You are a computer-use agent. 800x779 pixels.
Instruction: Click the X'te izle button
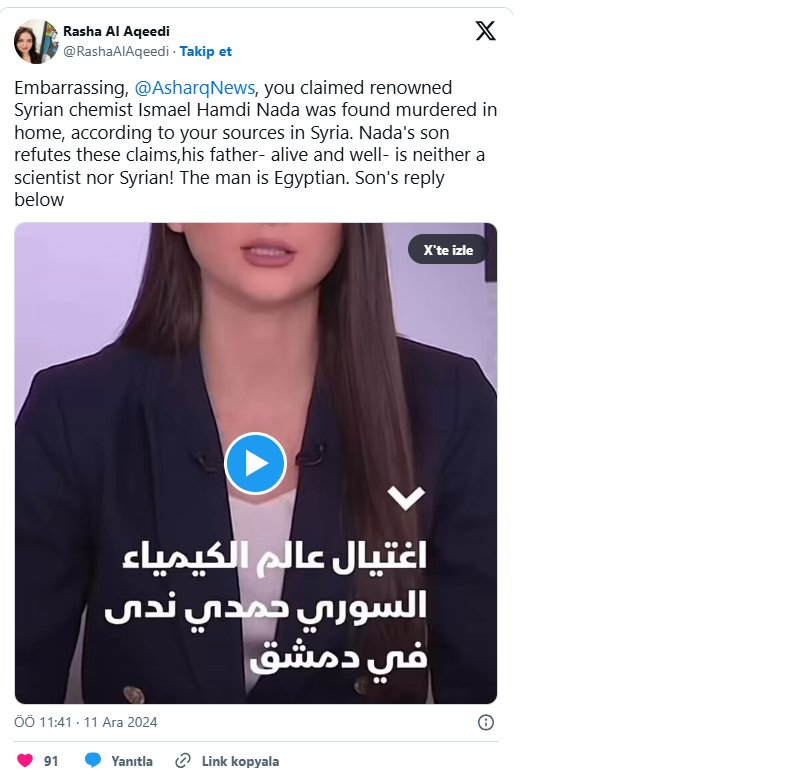(x=448, y=249)
